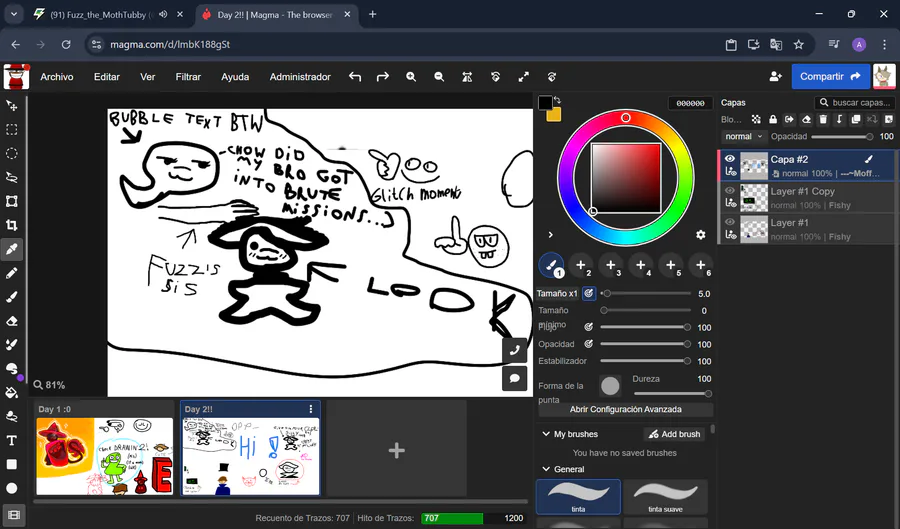Click the Add brush button

click(x=674, y=434)
